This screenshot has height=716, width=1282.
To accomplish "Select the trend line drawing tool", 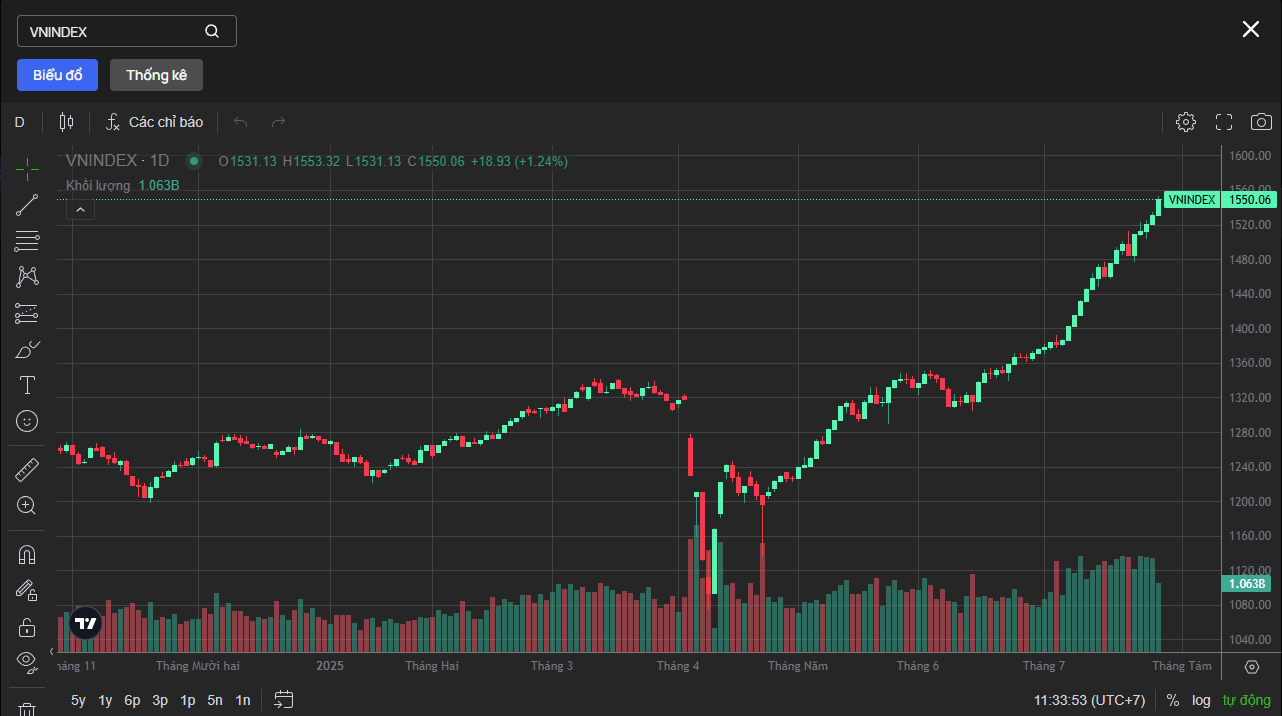I will (x=28, y=205).
